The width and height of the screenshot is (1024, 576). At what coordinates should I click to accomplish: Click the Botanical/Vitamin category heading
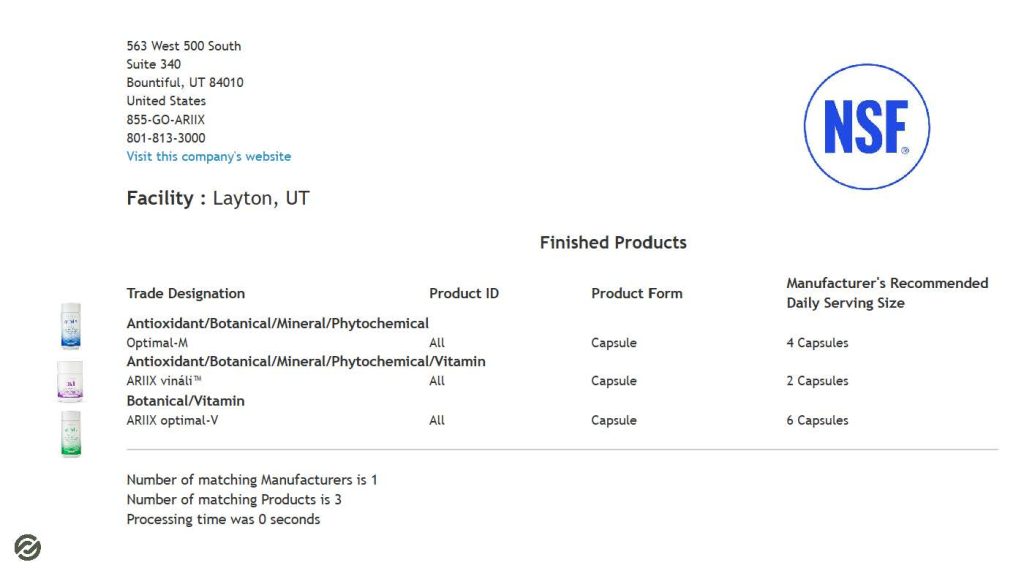185,401
